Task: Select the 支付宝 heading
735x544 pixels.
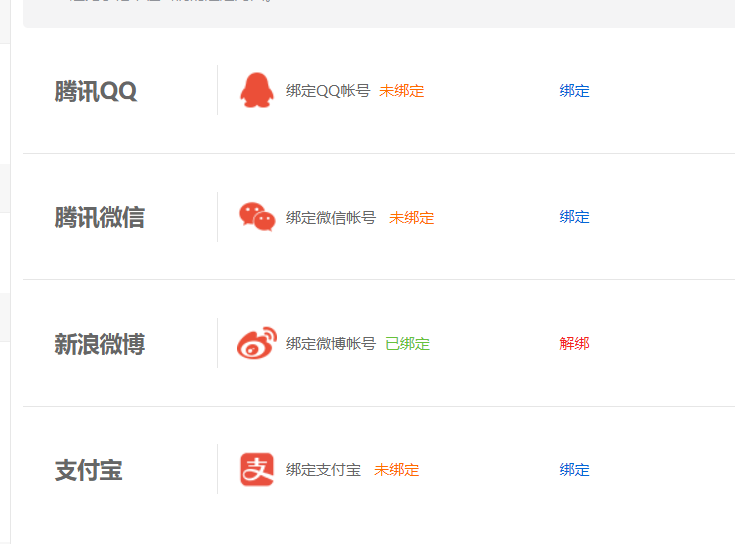Action: 89,471
